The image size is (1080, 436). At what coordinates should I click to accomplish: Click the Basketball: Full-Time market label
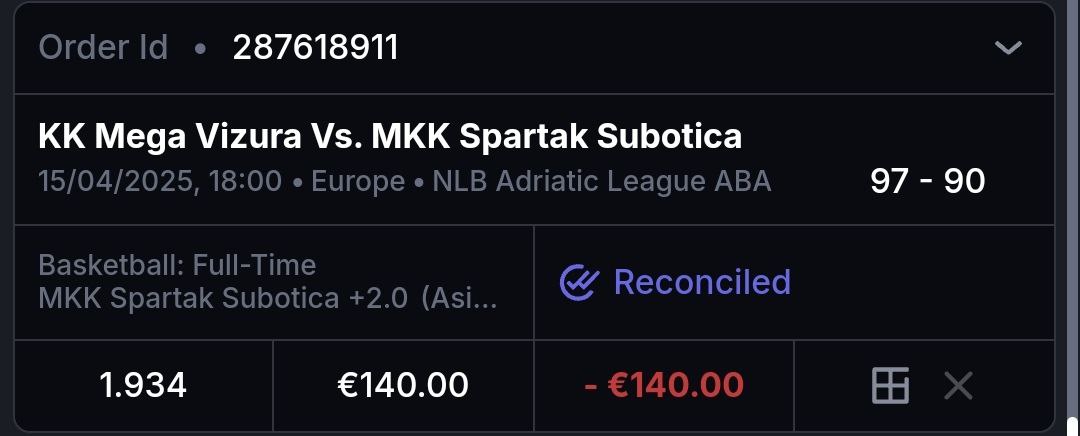177,265
